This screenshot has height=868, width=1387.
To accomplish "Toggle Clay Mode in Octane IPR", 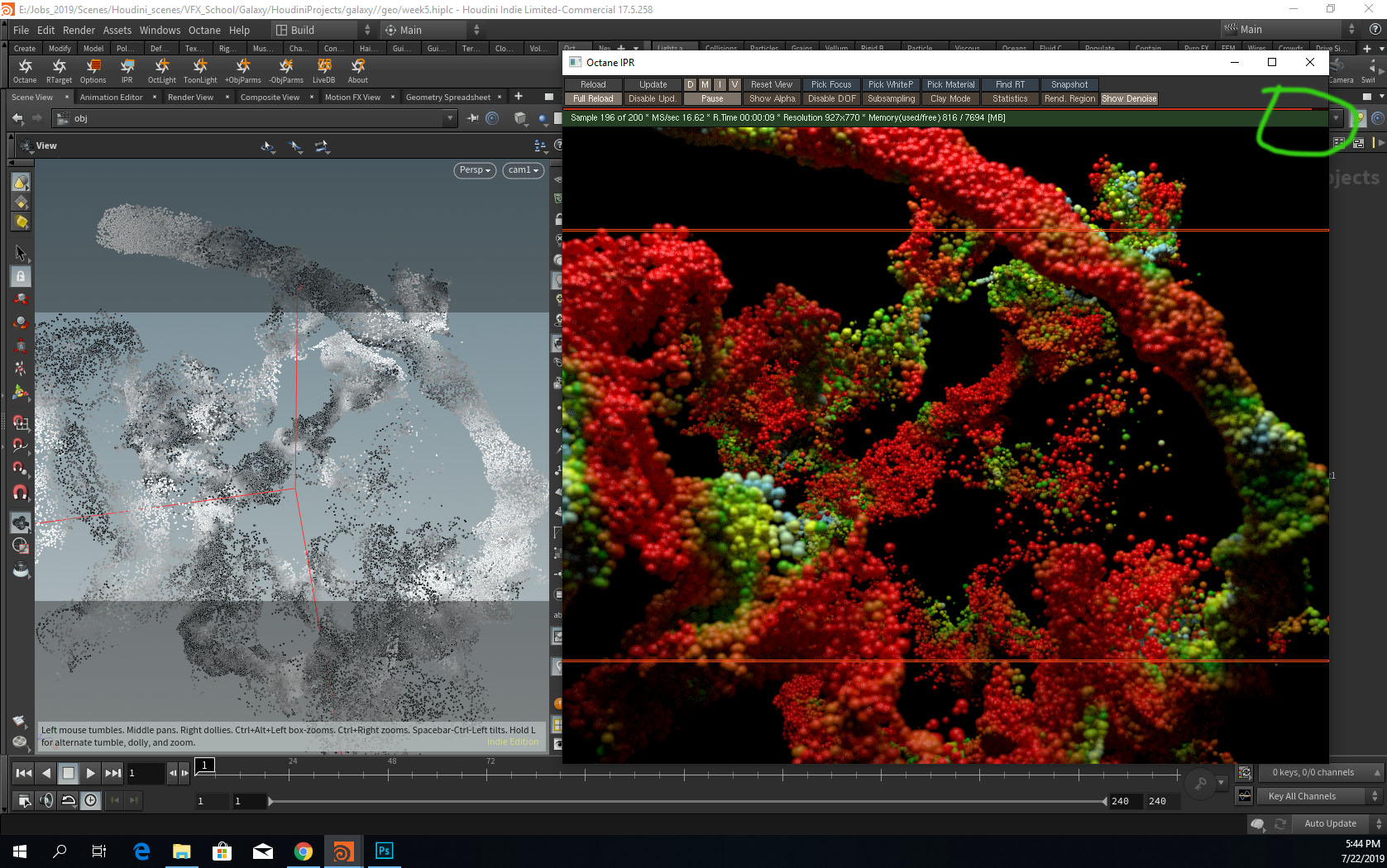I will (x=950, y=98).
